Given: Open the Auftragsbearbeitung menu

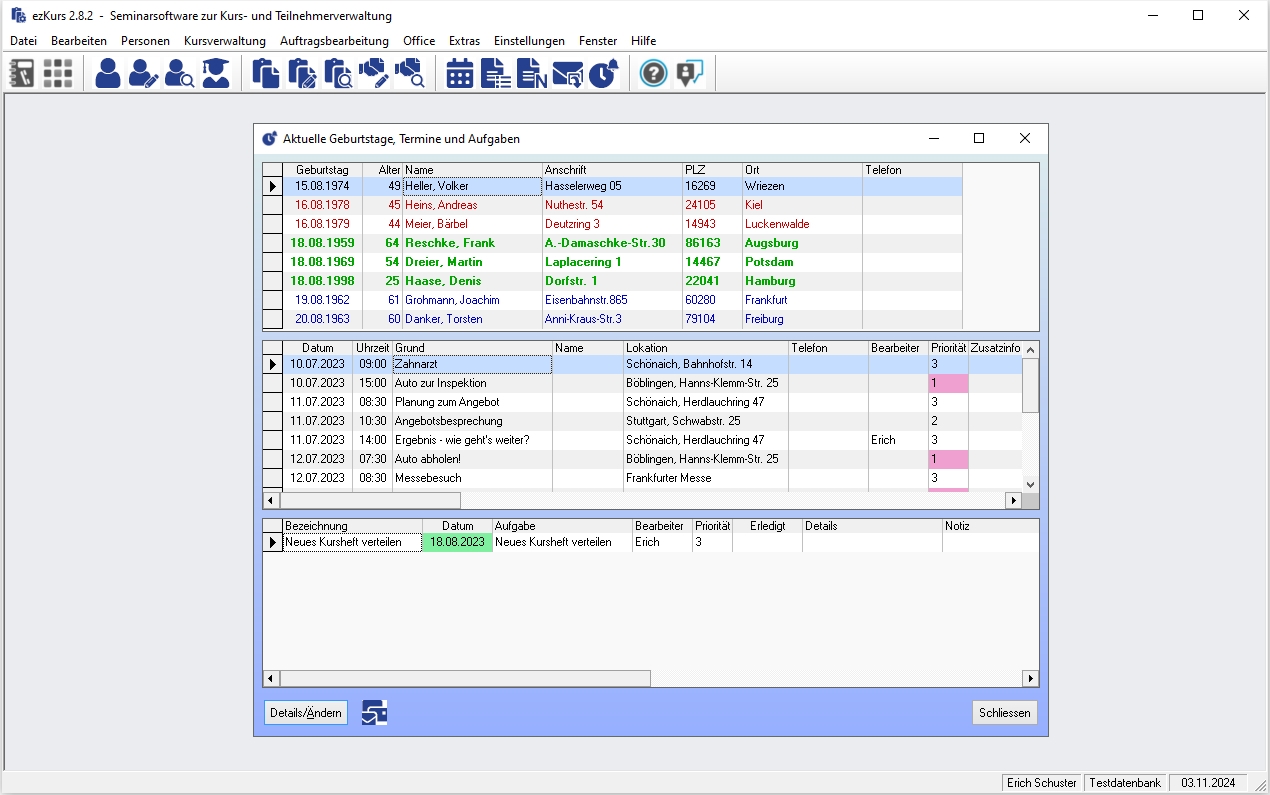Looking at the screenshot, I should pyautogui.click(x=334, y=41).
